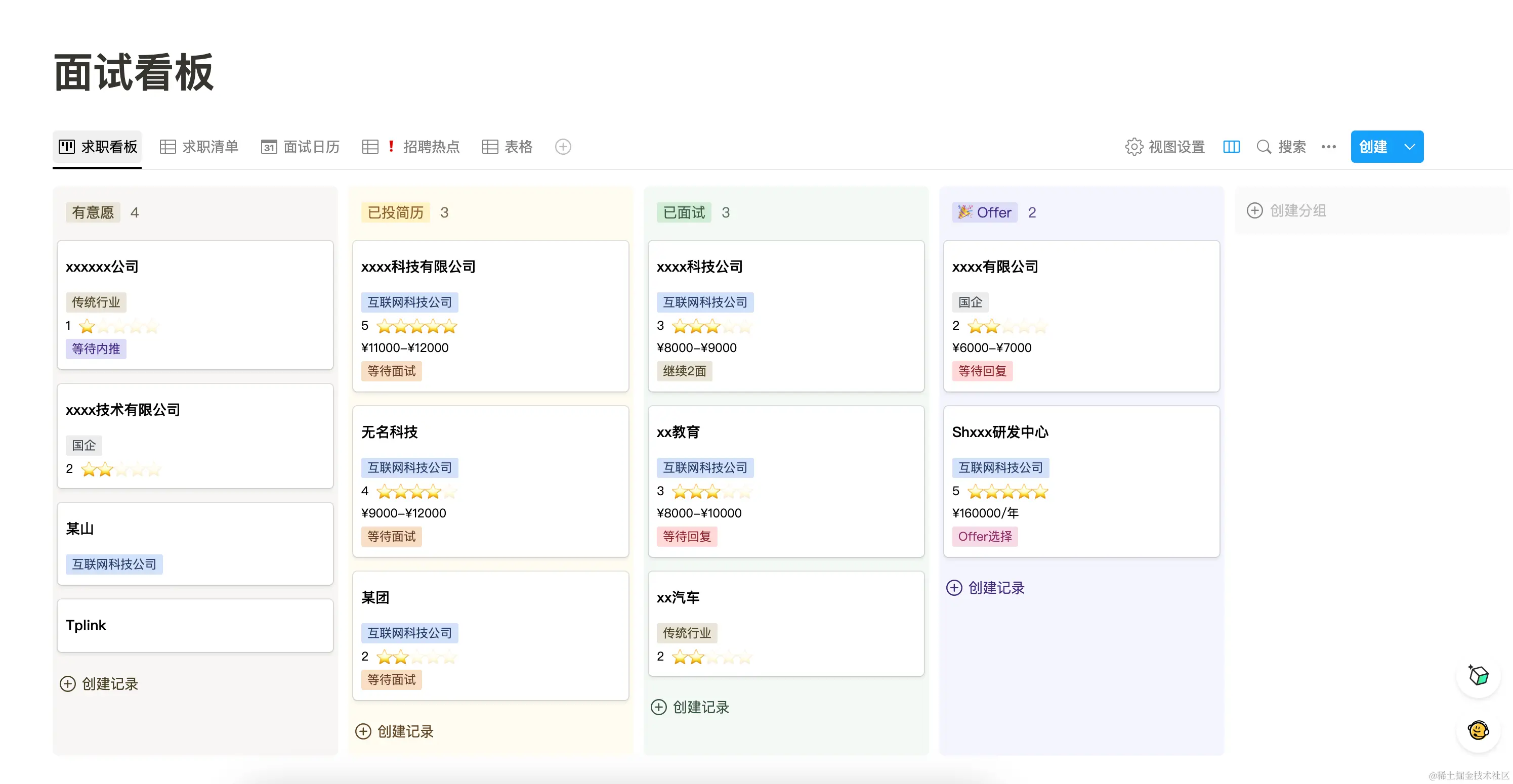Click star rating on 无名科技 card

(x=416, y=492)
